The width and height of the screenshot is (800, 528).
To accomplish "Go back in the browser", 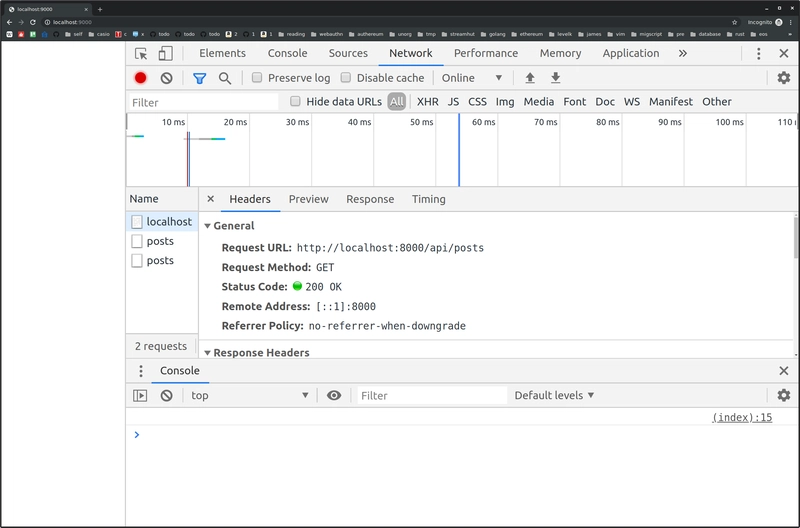I will pos(9,22).
